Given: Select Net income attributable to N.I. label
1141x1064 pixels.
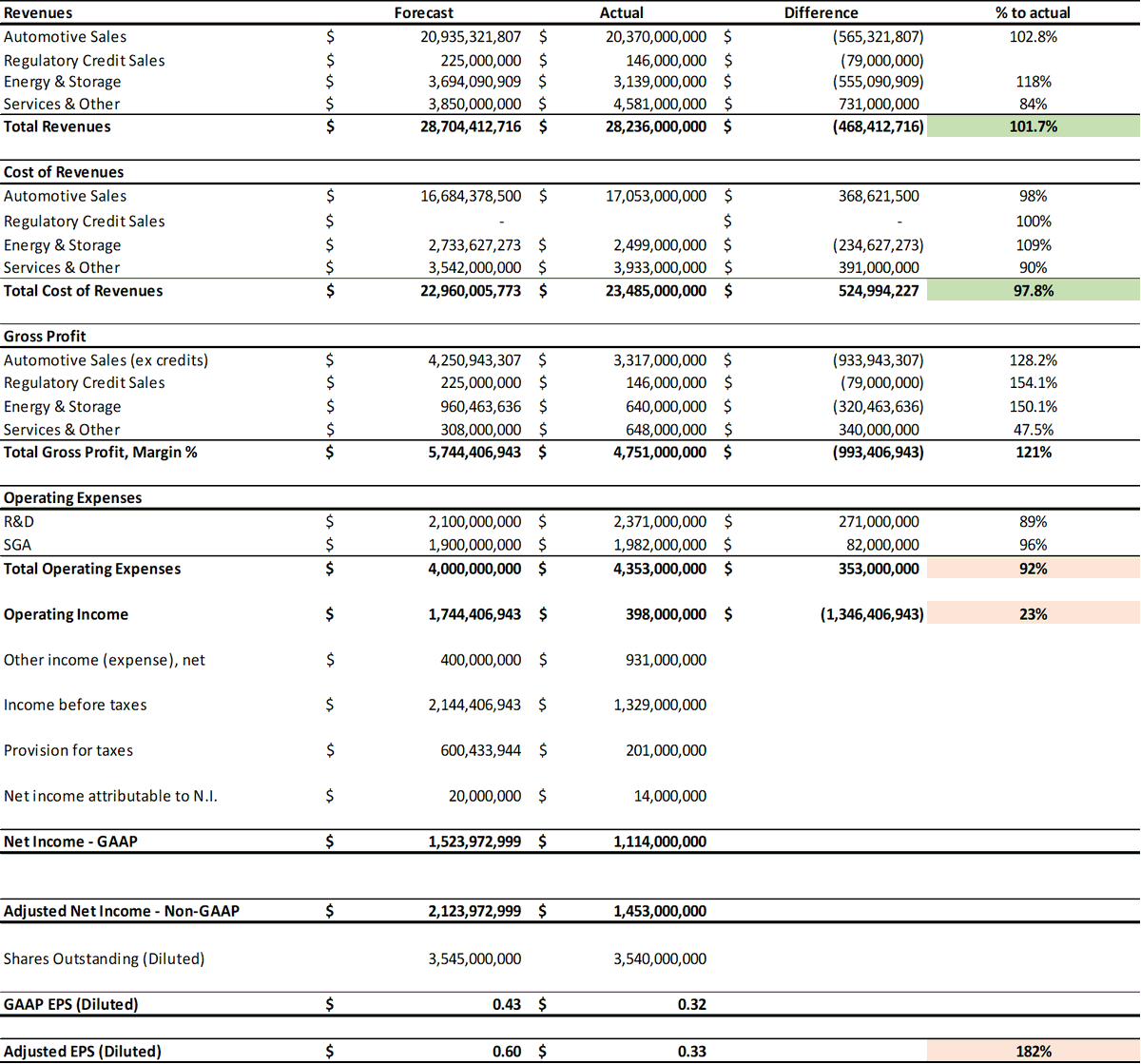Looking at the screenshot, I should coord(110,796).
